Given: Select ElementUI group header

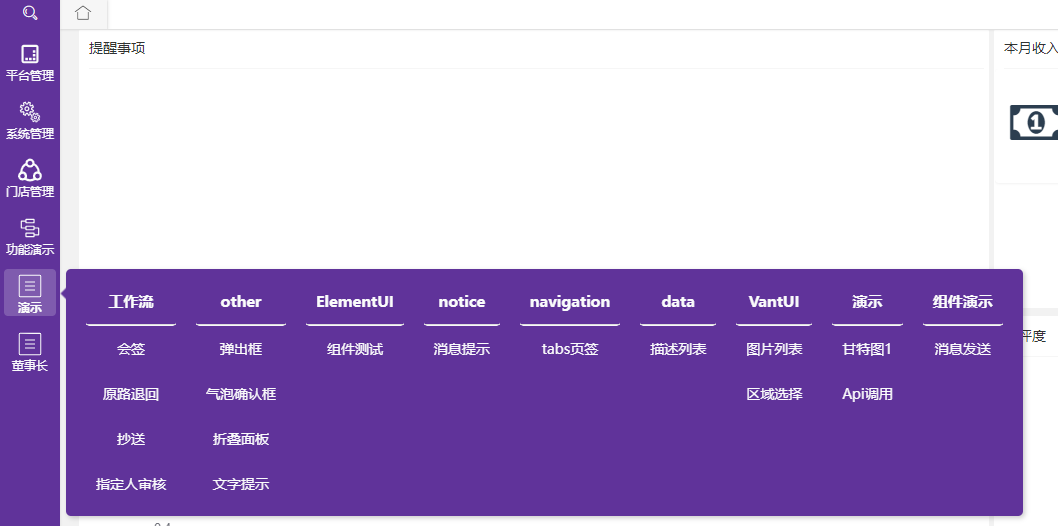Looking at the screenshot, I should point(355,302).
